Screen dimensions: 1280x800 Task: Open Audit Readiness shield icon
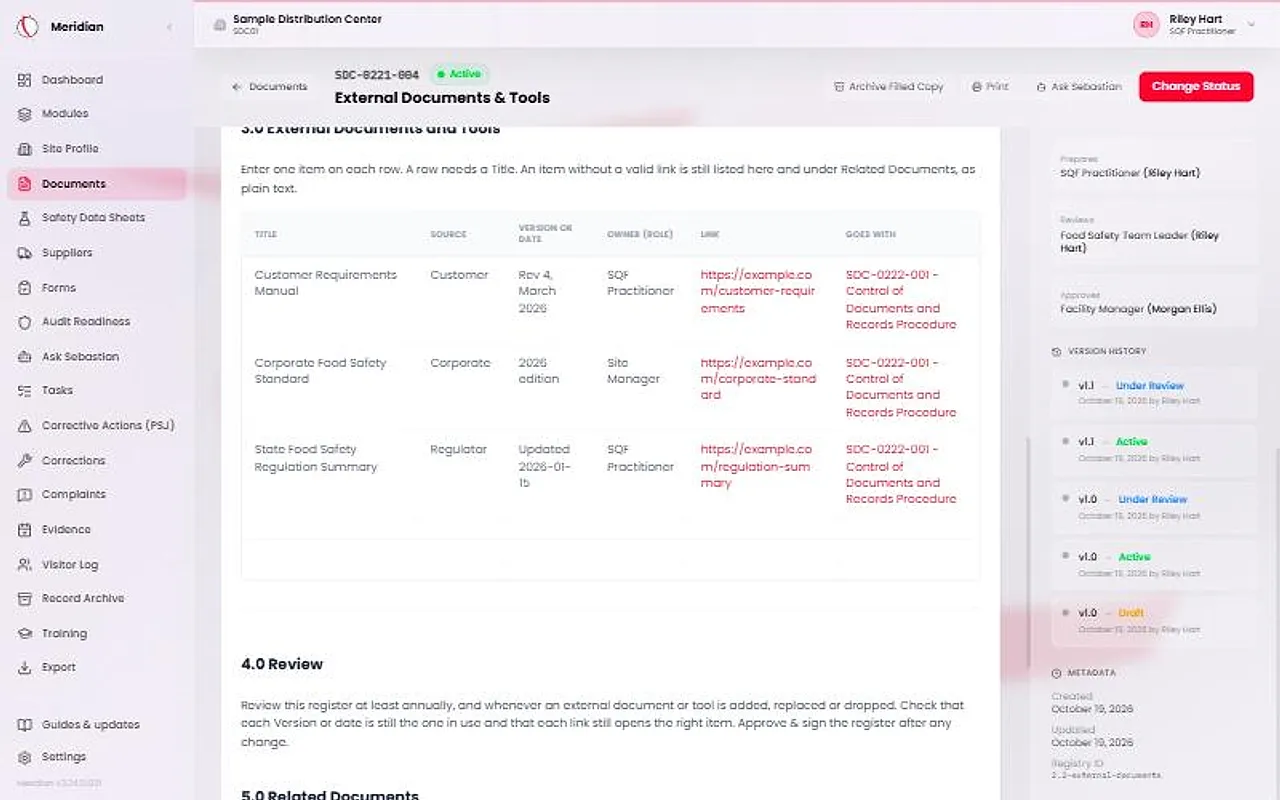(25, 322)
